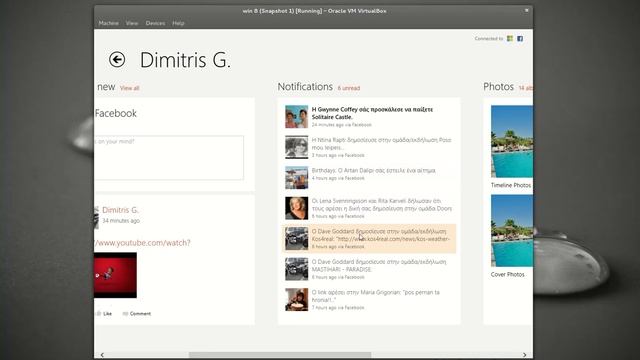The image size is (640, 360).
Task: Click the left arrow of the horizontal scrollbar
Action: click(102, 355)
